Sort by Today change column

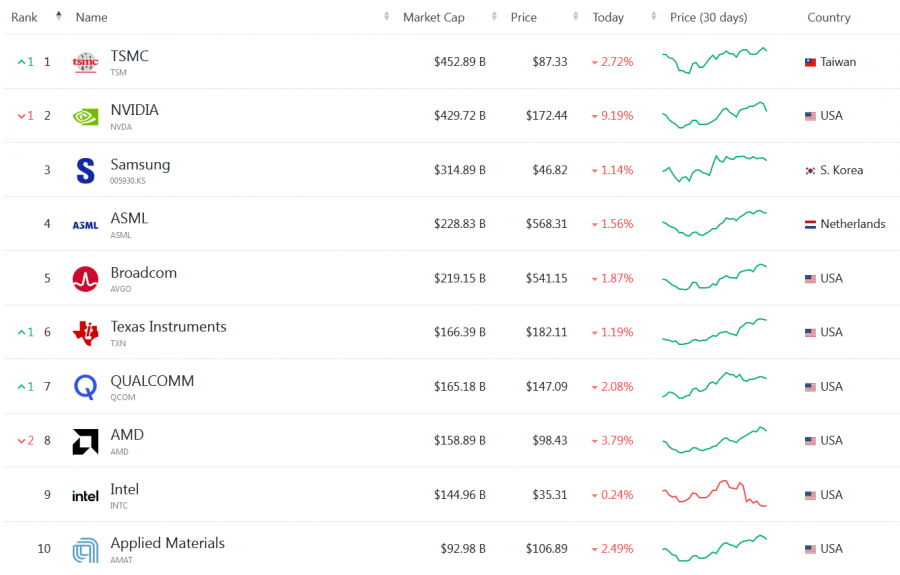click(608, 17)
